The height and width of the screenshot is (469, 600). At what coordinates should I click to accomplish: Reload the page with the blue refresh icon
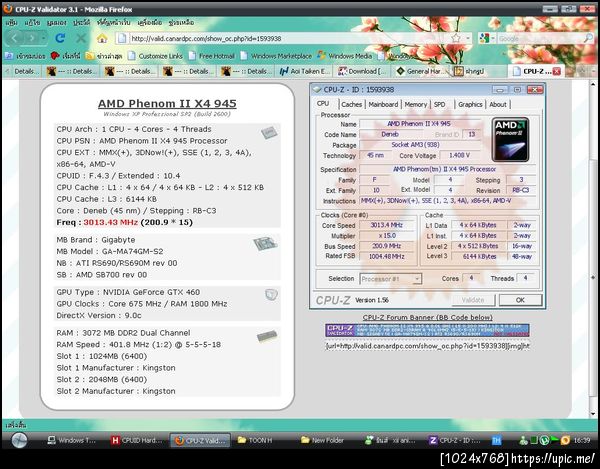click(60, 38)
